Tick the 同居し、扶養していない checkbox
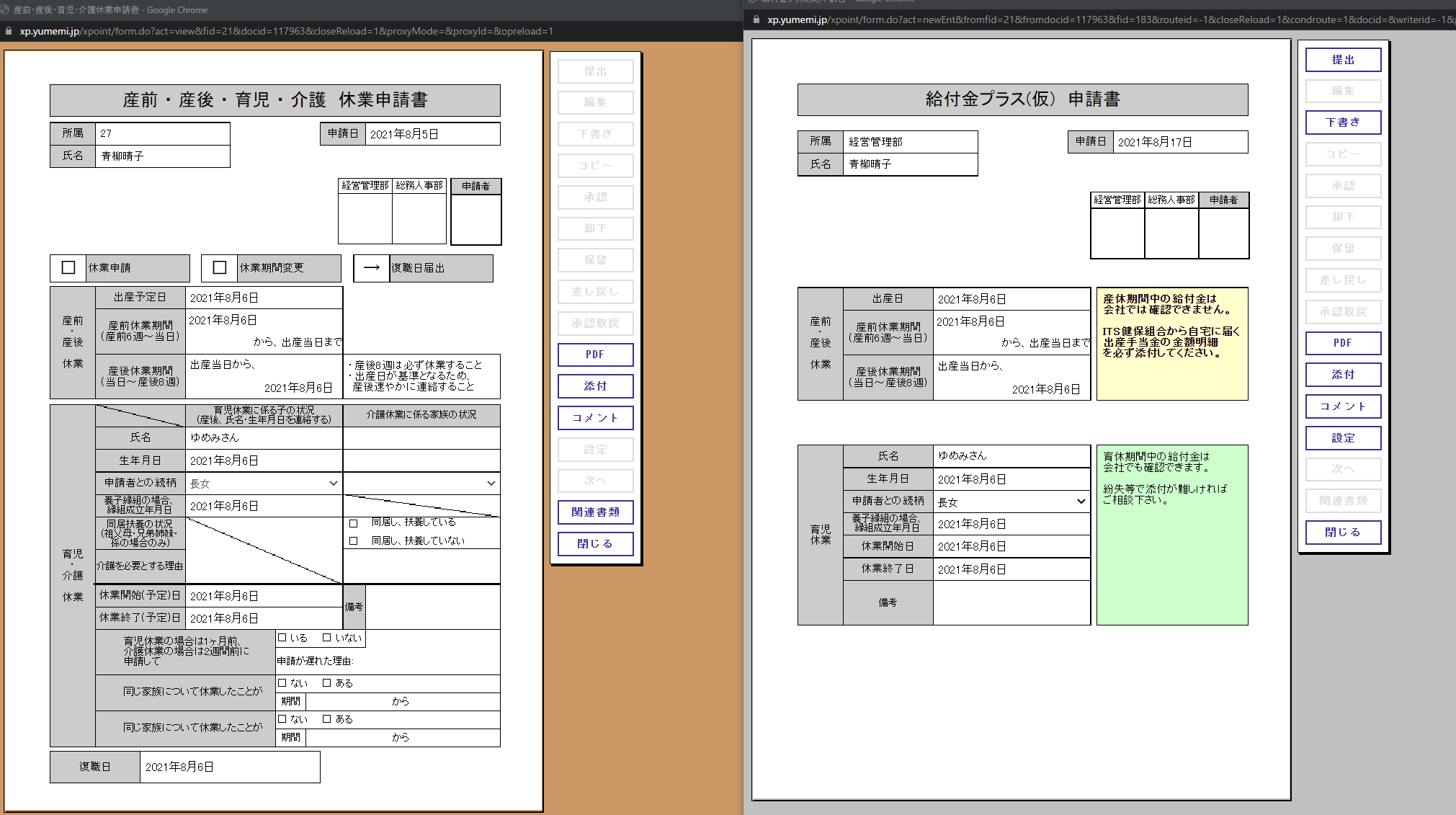The height and width of the screenshot is (815, 1456). click(x=353, y=541)
